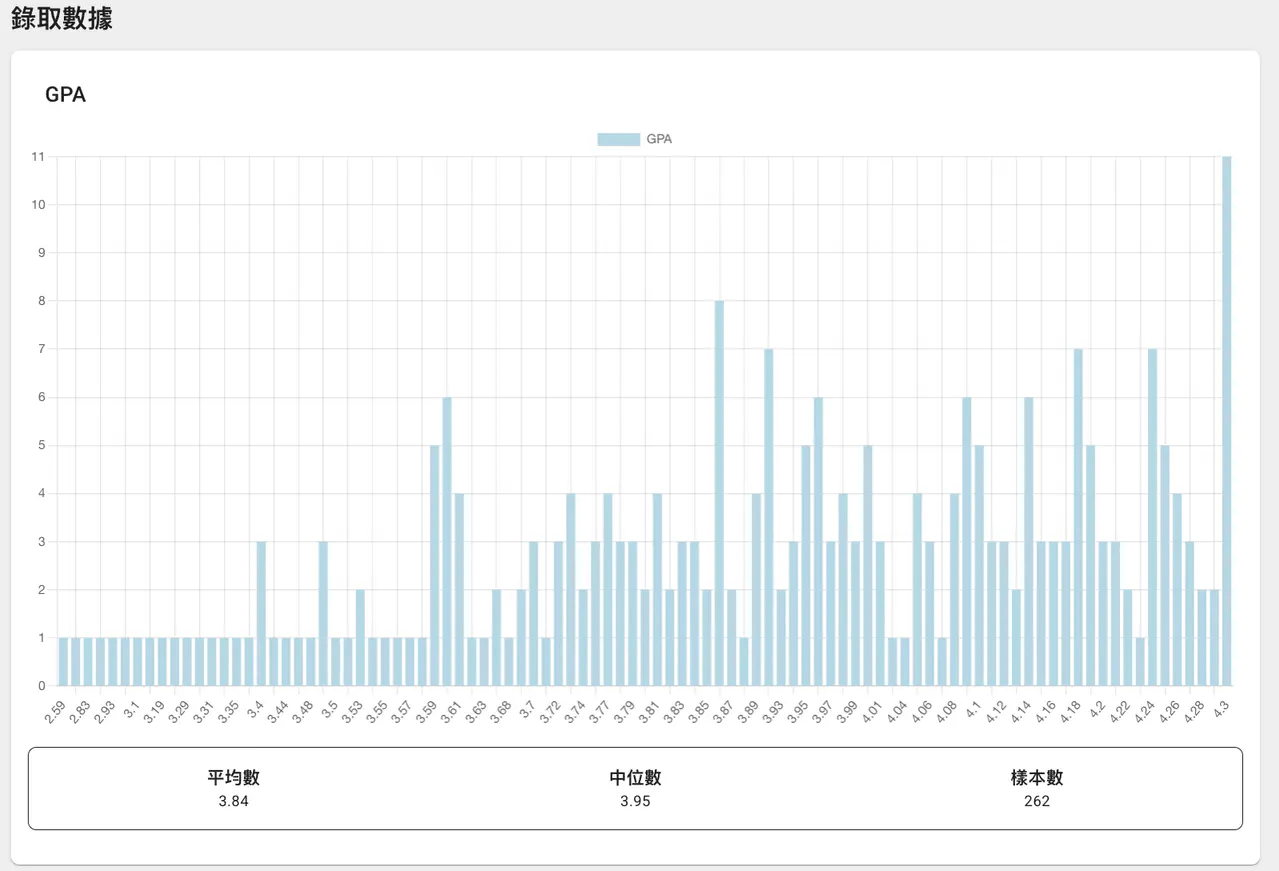The height and width of the screenshot is (871, 1279).
Task: Click the y-axis label 11
Action: pos(38,157)
